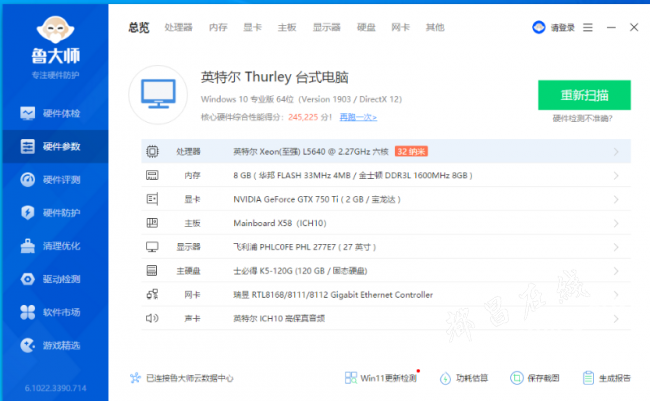This screenshot has width=650, height=401.
Task: Click the 显卡 graphics card icon
Action: (152, 199)
